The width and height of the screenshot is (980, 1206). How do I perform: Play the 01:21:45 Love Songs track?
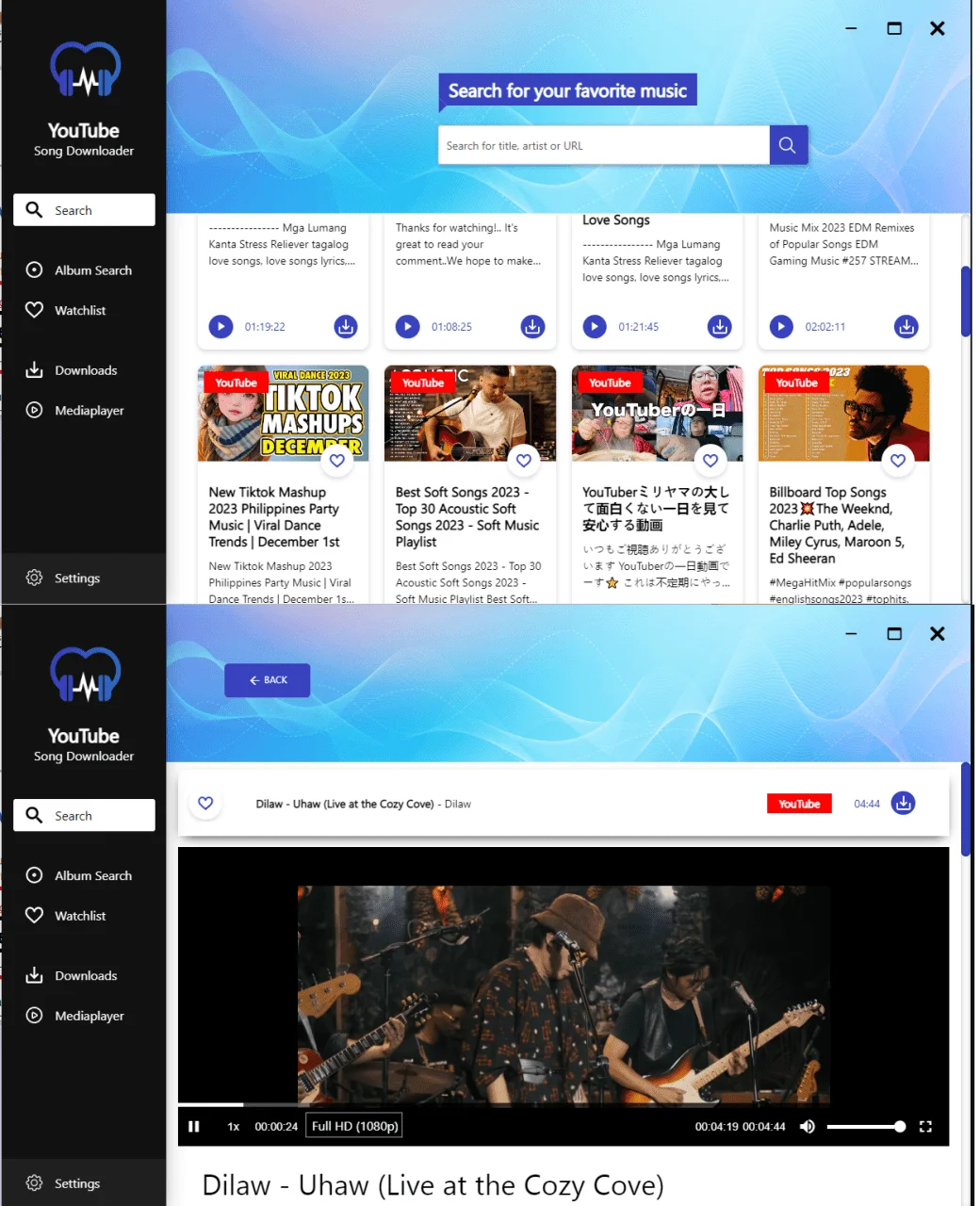pyautogui.click(x=595, y=327)
